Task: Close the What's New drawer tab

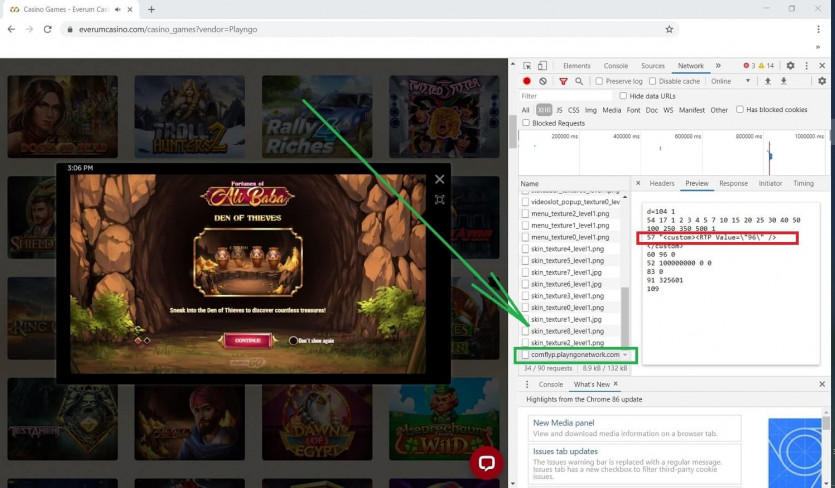Action: [616, 384]
